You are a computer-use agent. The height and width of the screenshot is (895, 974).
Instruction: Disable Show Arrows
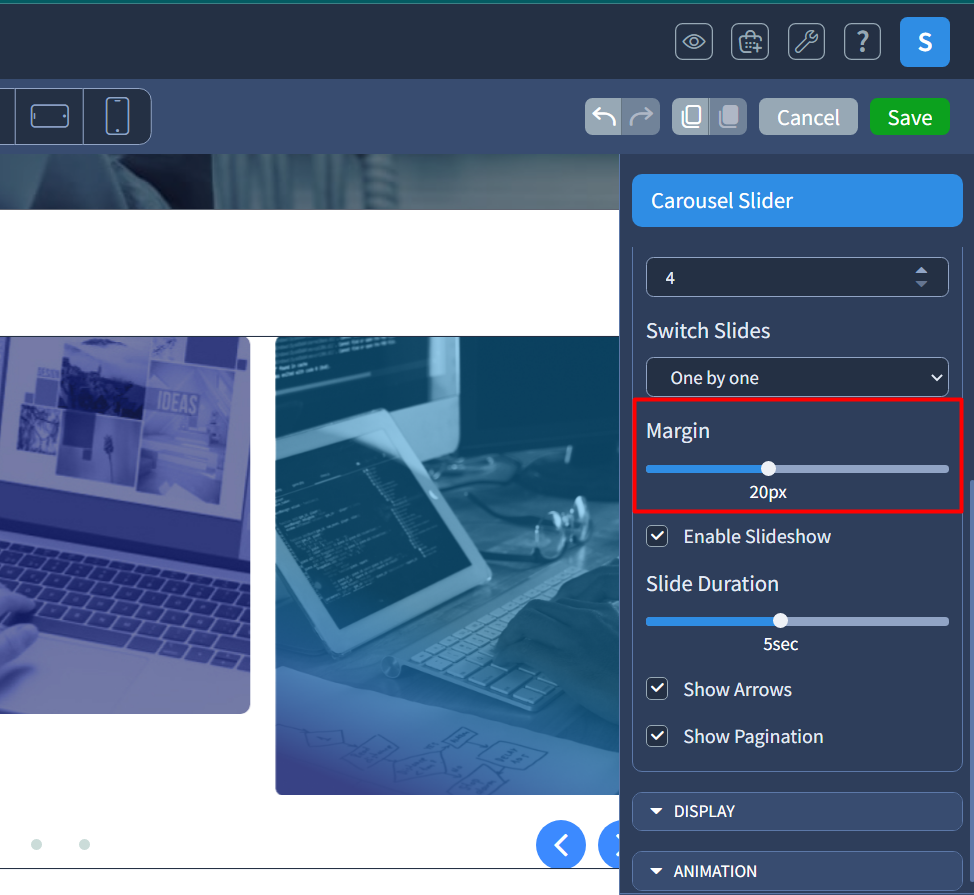(657, 689)
